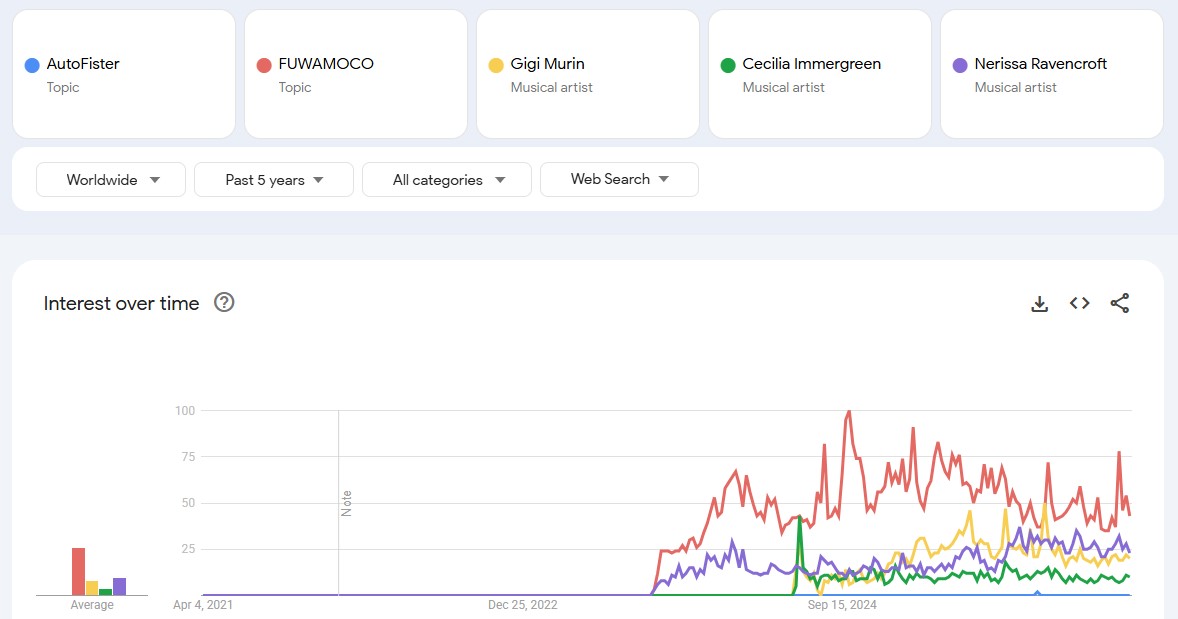
Task: Click the yellow Gigi Murin color dot
Action: click(496, 65)
